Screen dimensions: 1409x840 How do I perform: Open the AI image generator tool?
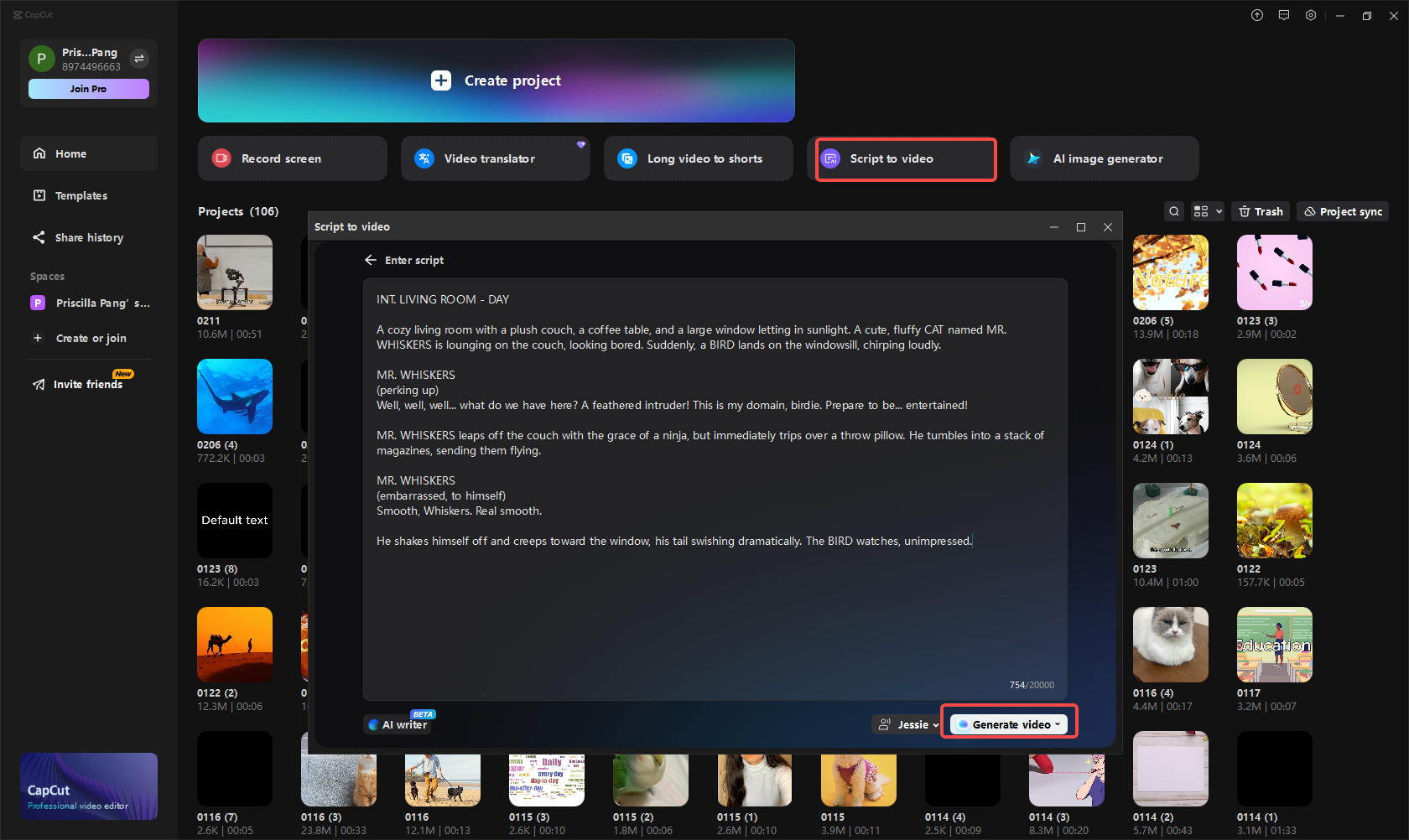coord(1105,158)
